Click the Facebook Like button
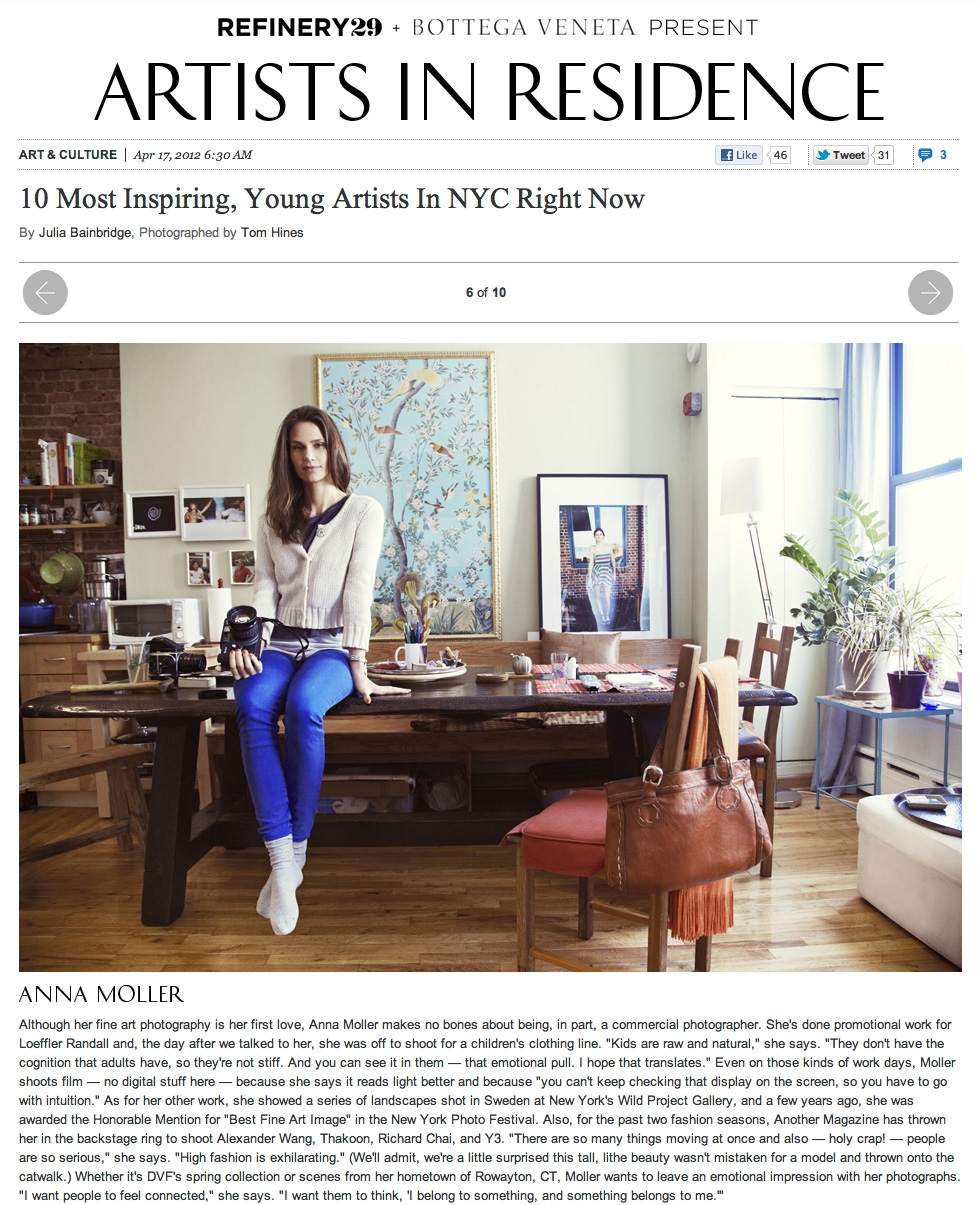Screen dimensions: 978x1205 point(738,155)
